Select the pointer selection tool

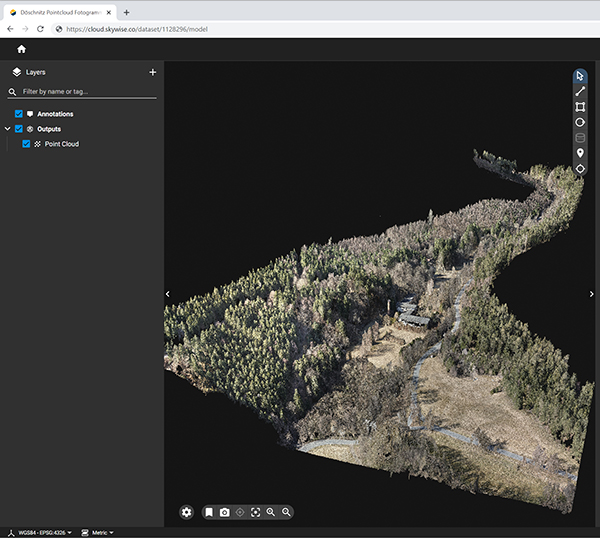click(x=580, y=76)
